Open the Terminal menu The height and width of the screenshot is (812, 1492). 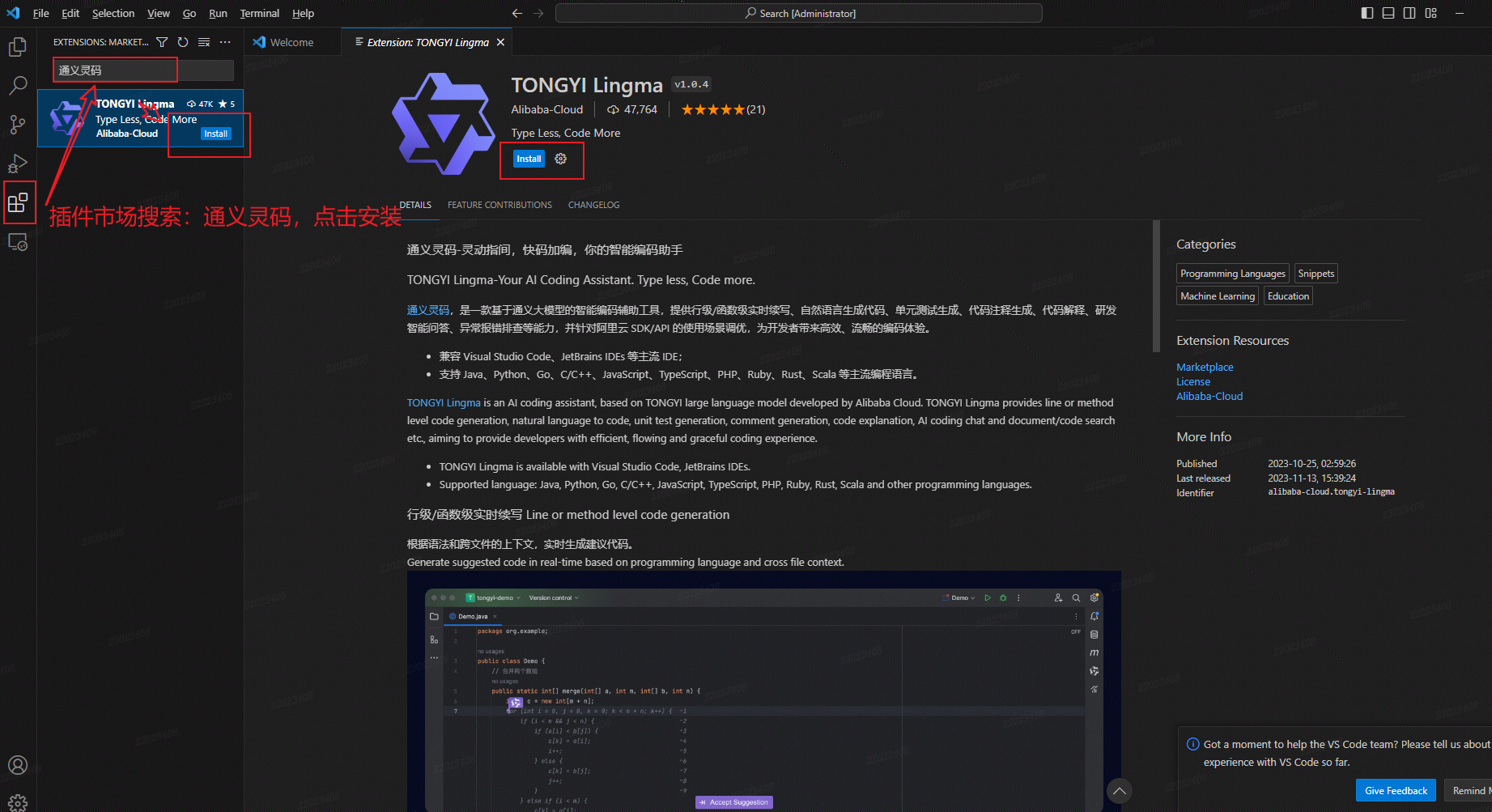pos(260,13)
